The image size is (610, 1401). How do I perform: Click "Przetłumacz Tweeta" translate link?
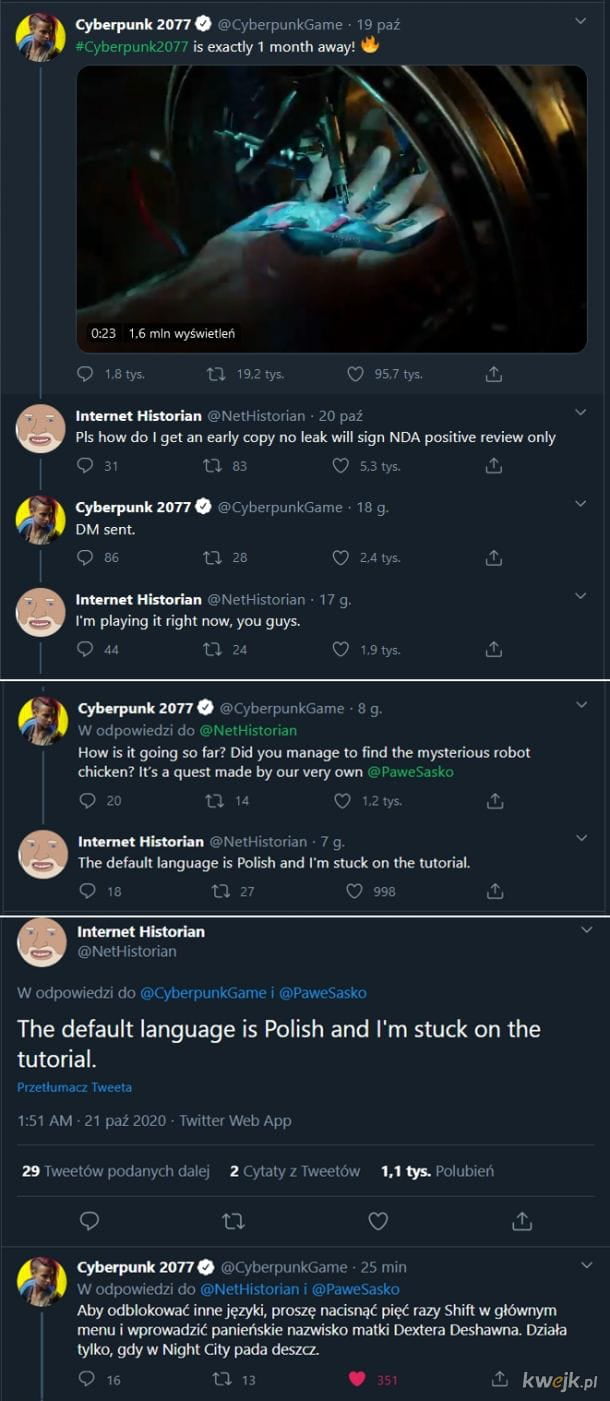(x=74, y=1087)
